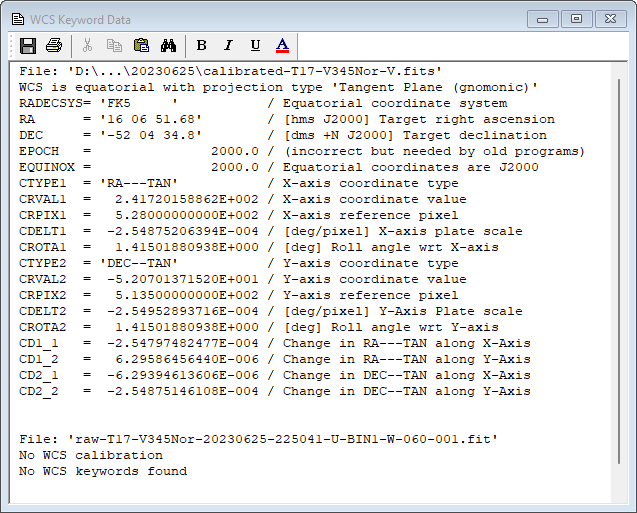Click the toolbar grip handle at left

(x=13, y=45)
